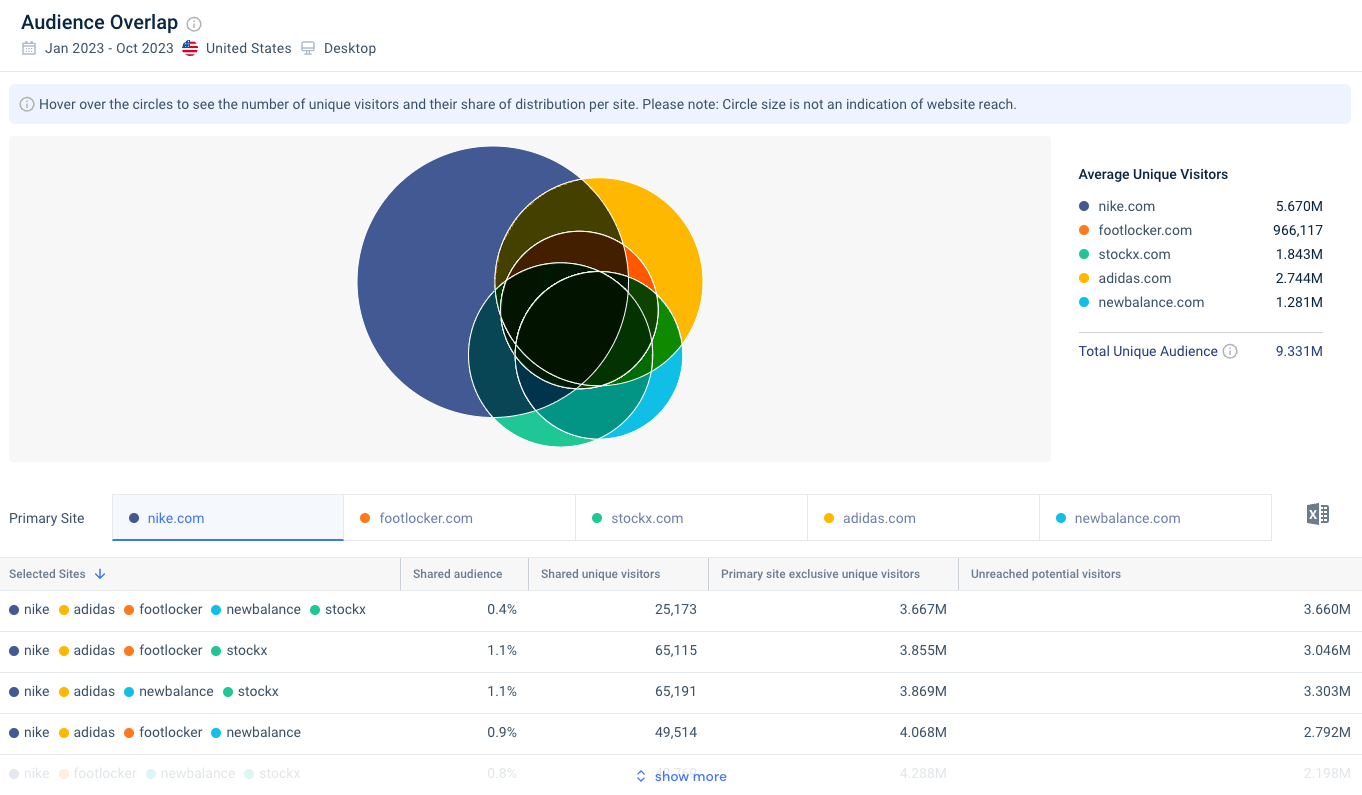Switch to the adidas.com primary site tab

(x=924, y=518)
